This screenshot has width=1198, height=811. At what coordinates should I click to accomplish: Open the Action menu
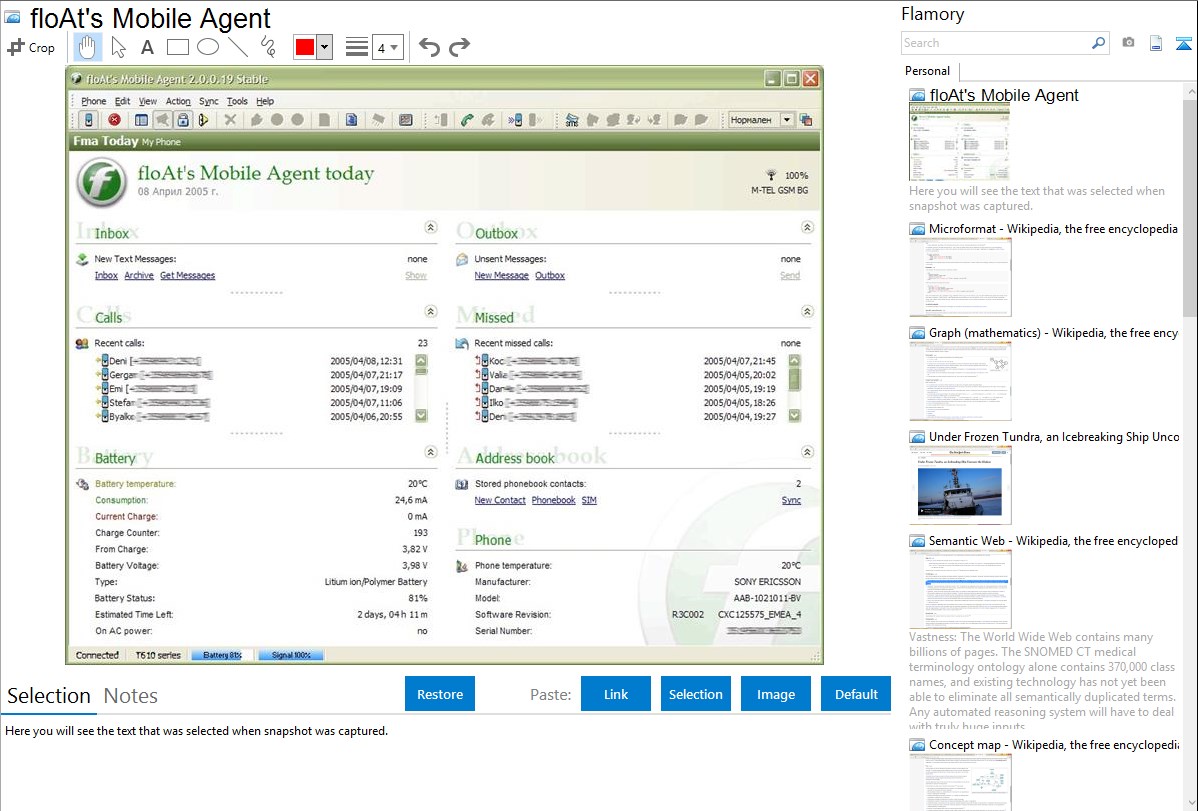pyautogui.click(x=178, y=101)
